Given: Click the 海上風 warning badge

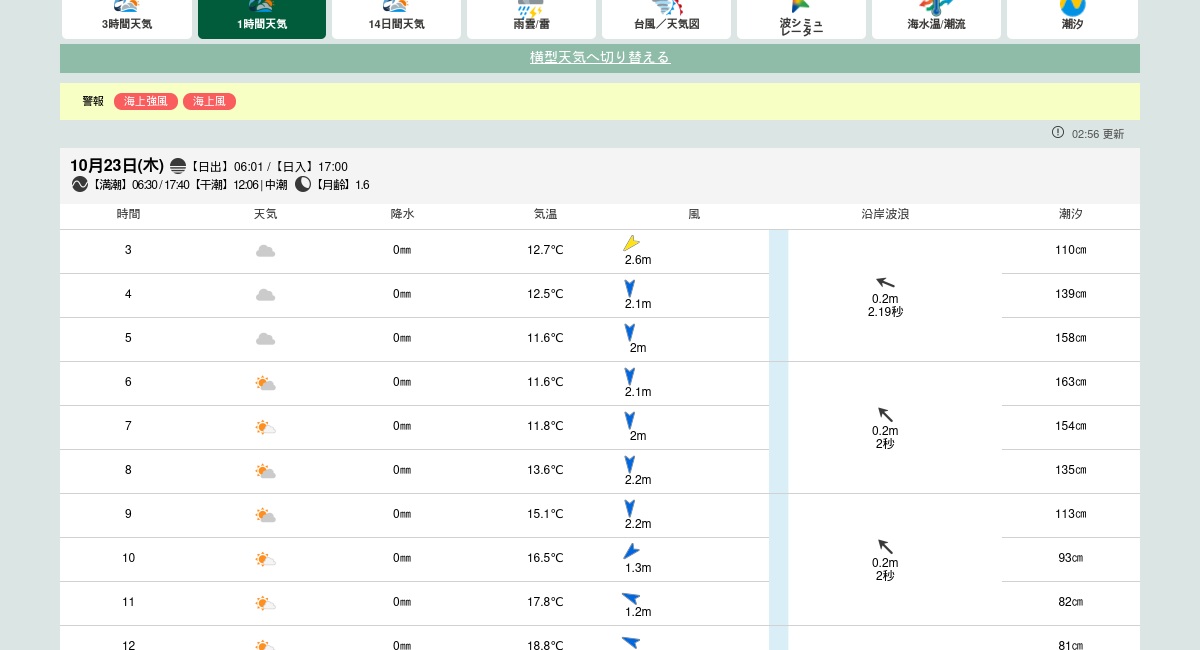Looking at the screenshot, I should click(x=209, y=102).
